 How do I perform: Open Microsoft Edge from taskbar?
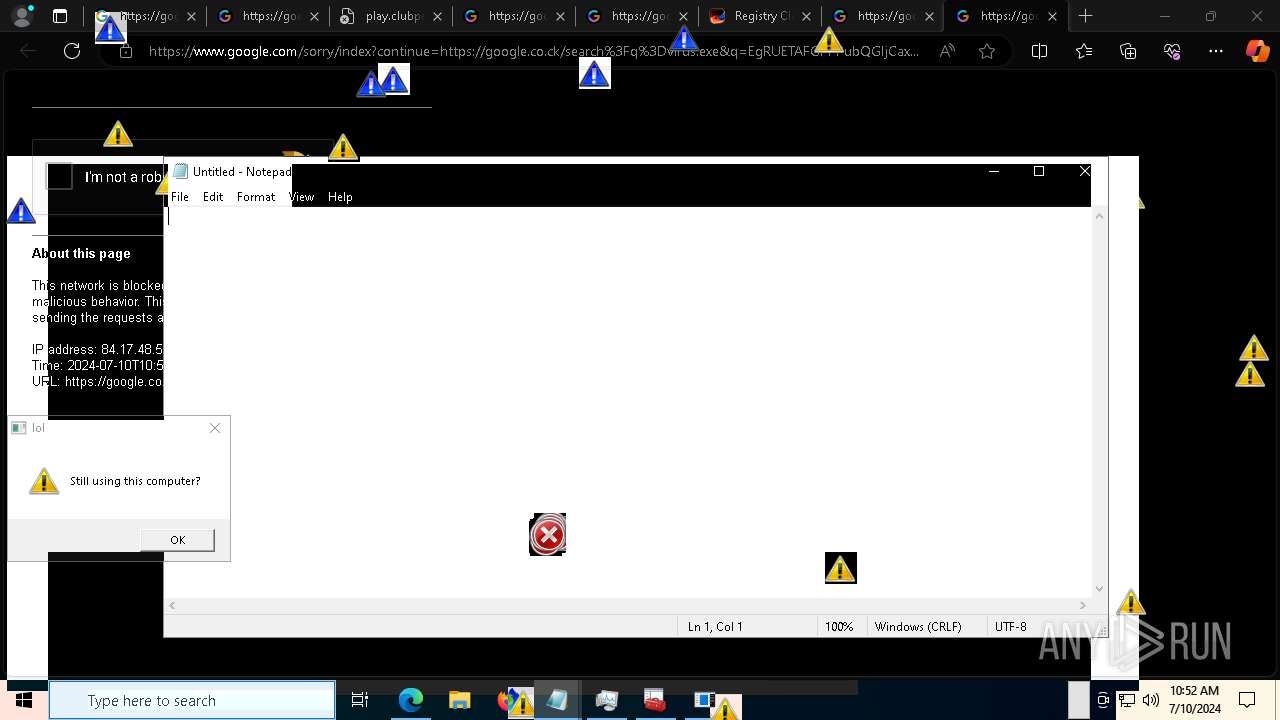pos(411,700)
